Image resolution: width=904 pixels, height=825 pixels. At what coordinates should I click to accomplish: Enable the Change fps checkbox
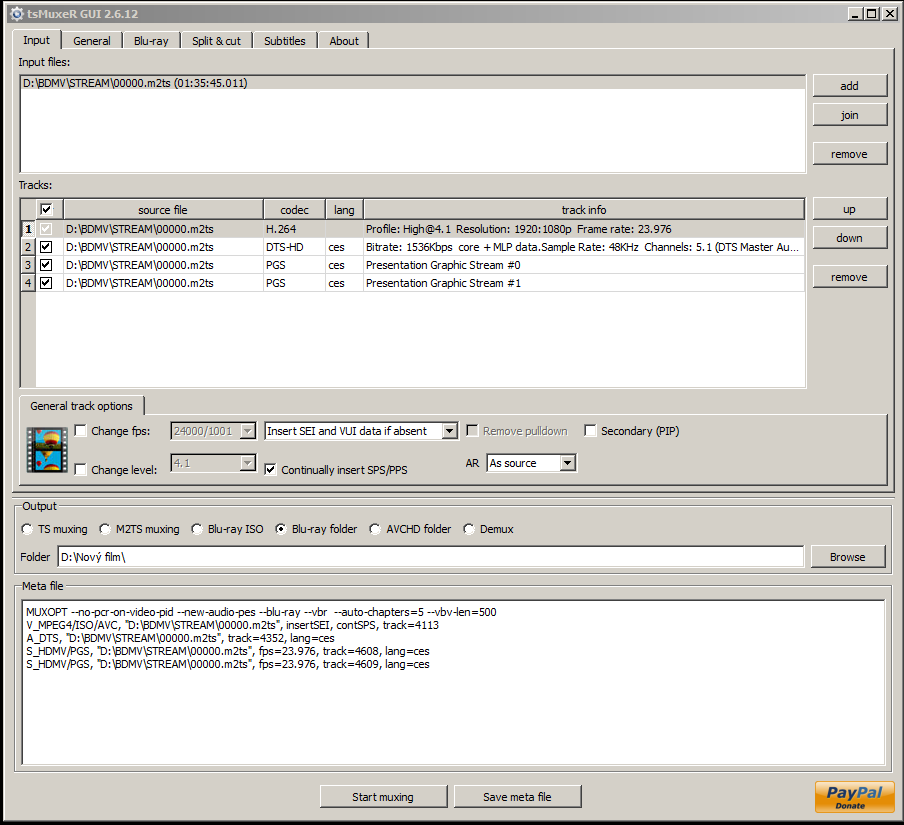tap(81, 431)
